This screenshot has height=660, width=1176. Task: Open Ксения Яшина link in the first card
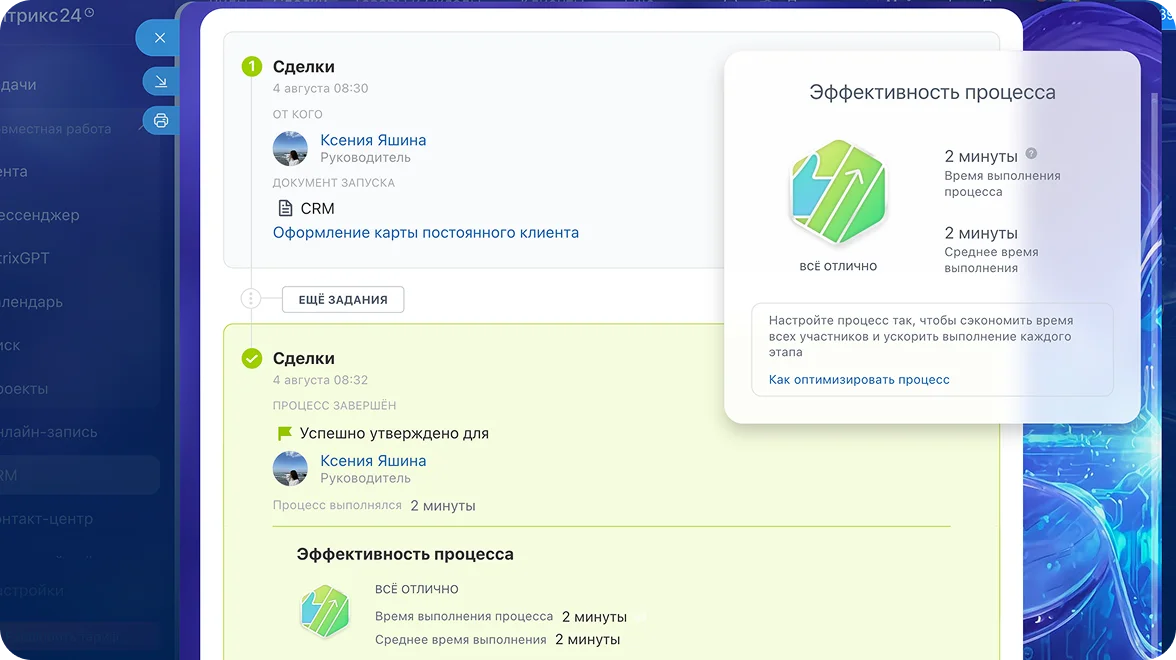click(373, 140)
